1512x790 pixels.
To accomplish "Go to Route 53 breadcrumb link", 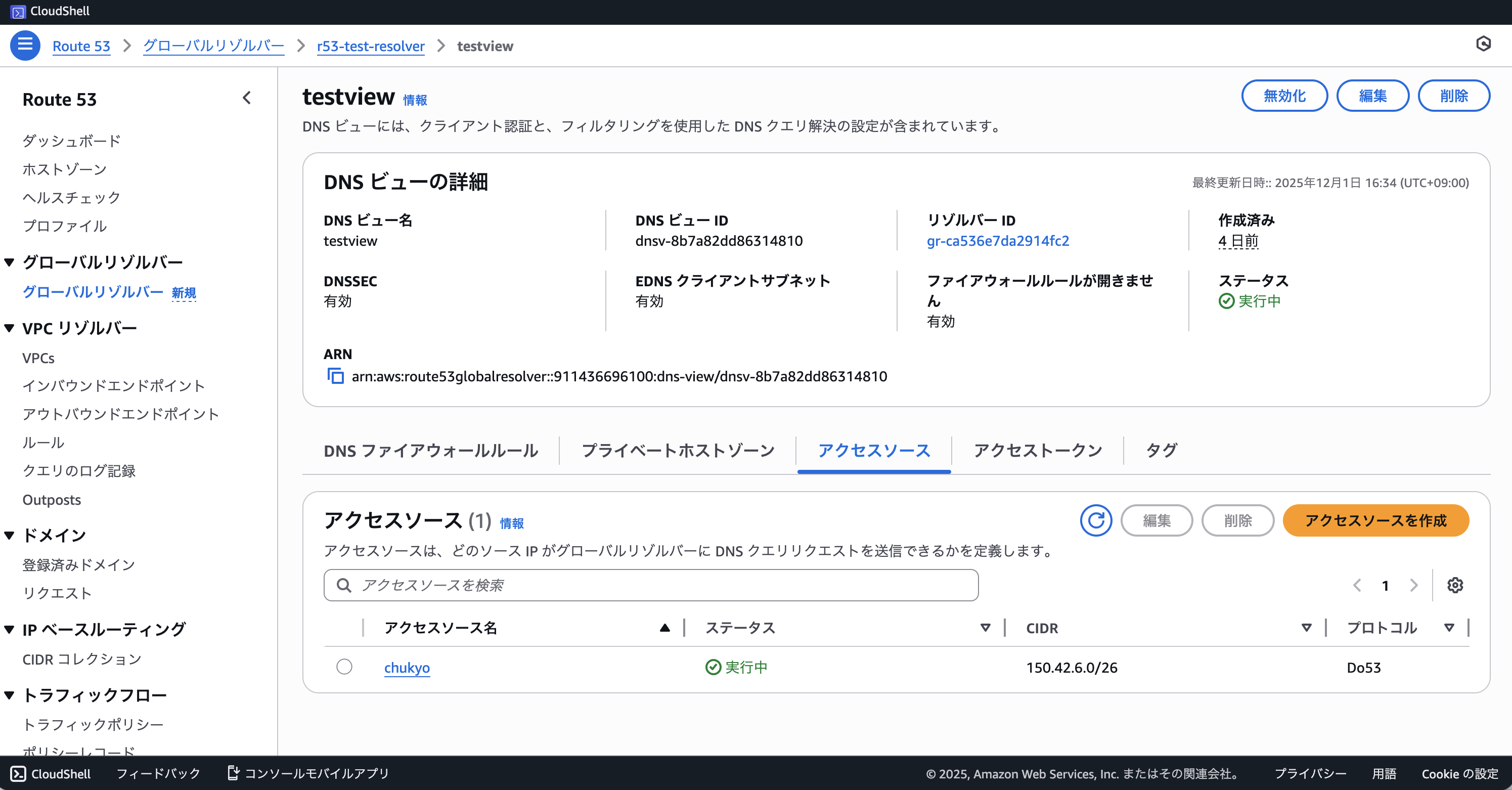I will (81, 46).
